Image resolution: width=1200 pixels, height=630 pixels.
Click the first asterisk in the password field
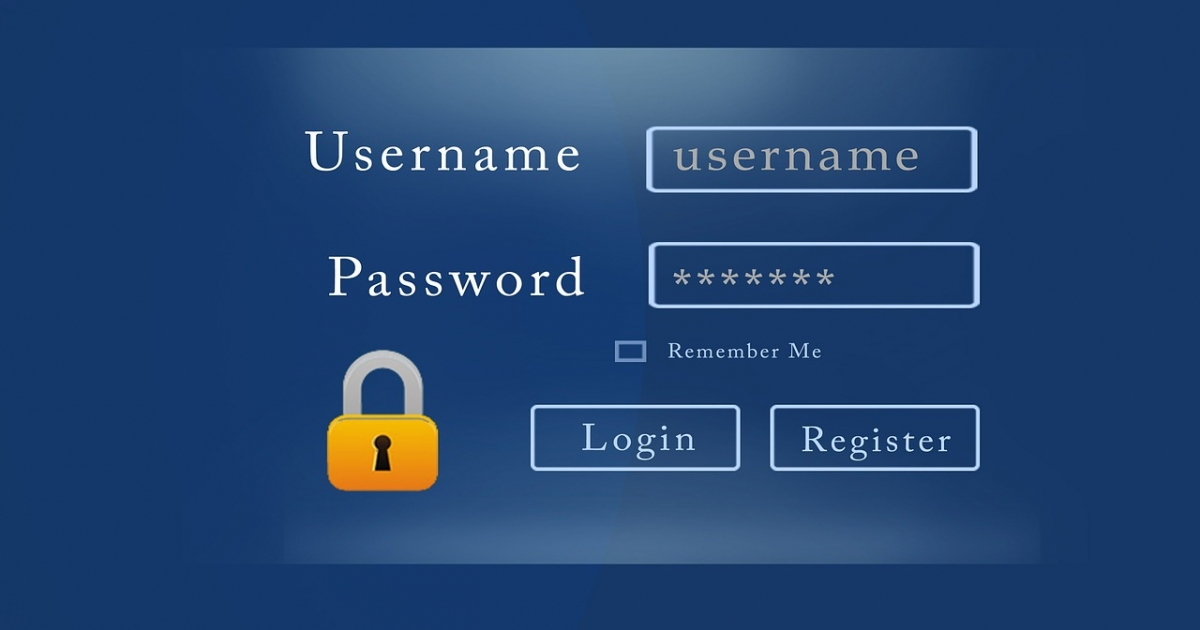682,278
